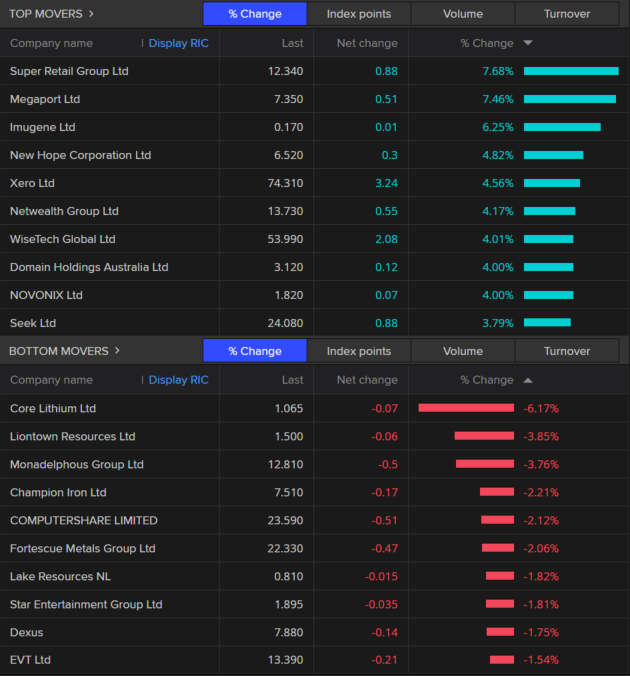Click Imugene percent change 6.25%

click(x=498, y=127)
